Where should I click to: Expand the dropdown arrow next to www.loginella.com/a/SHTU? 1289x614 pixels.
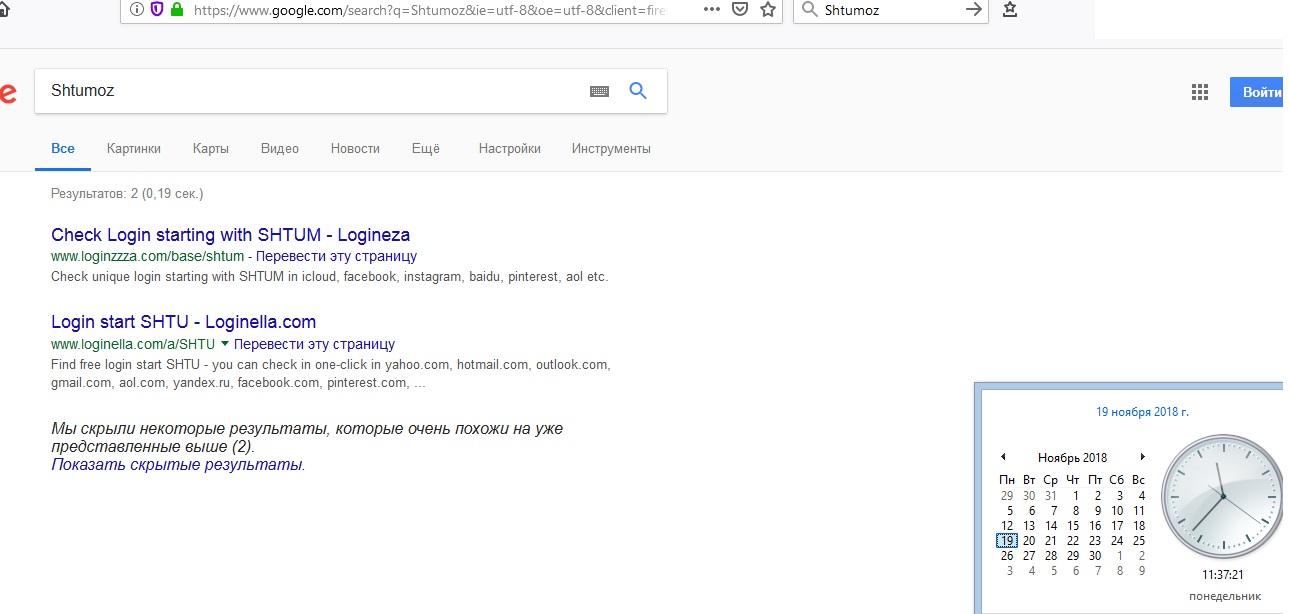pyautogui.click(x=224, y=344)
